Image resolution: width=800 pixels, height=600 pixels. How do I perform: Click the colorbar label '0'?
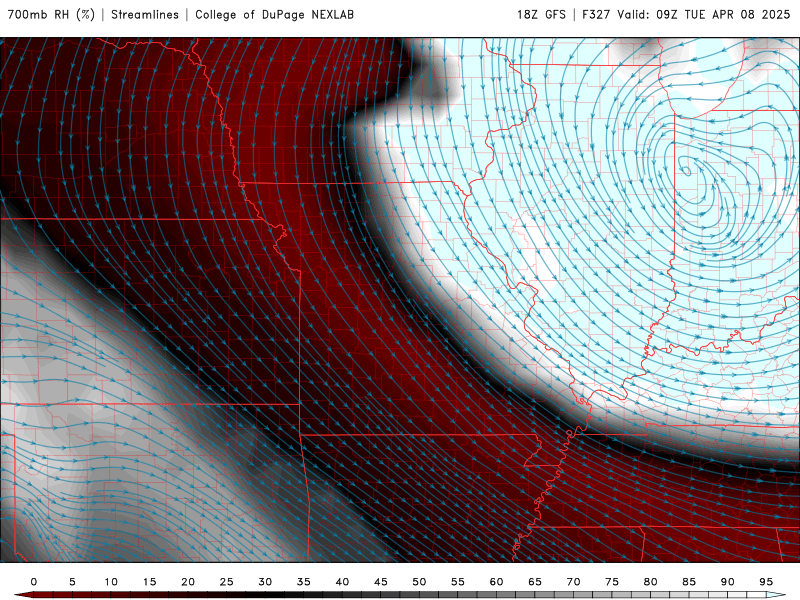click(x=34, y=582)
